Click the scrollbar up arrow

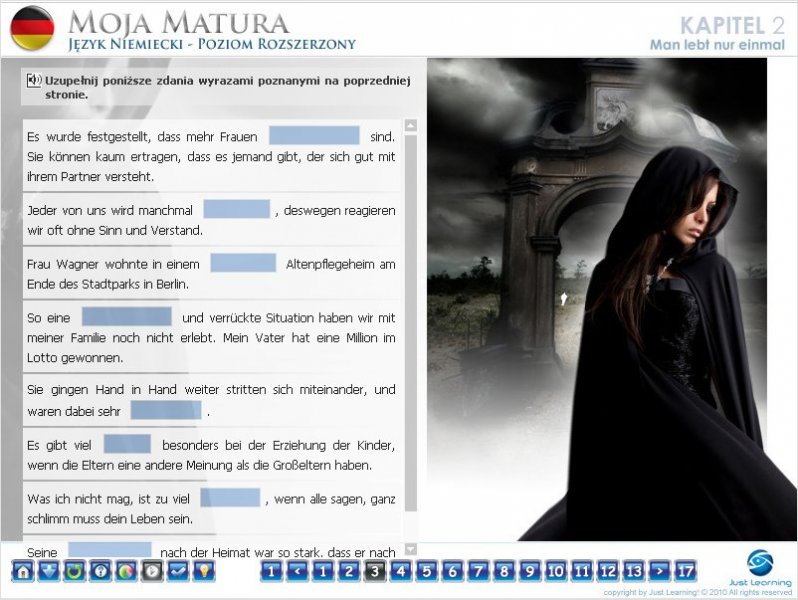click(x=411, y=125)
